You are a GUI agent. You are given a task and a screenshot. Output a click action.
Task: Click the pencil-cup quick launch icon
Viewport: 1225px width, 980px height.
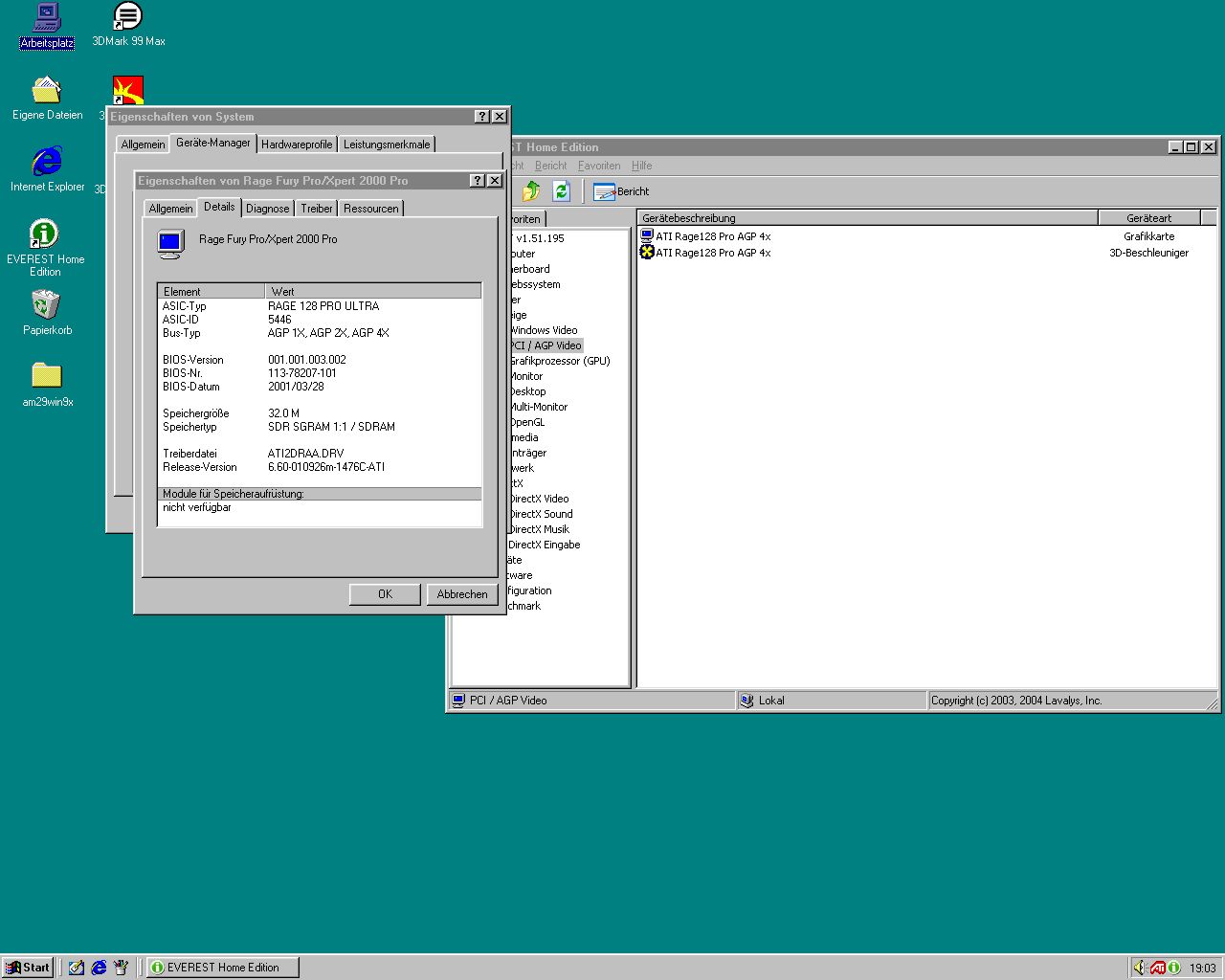pos(121,968)
